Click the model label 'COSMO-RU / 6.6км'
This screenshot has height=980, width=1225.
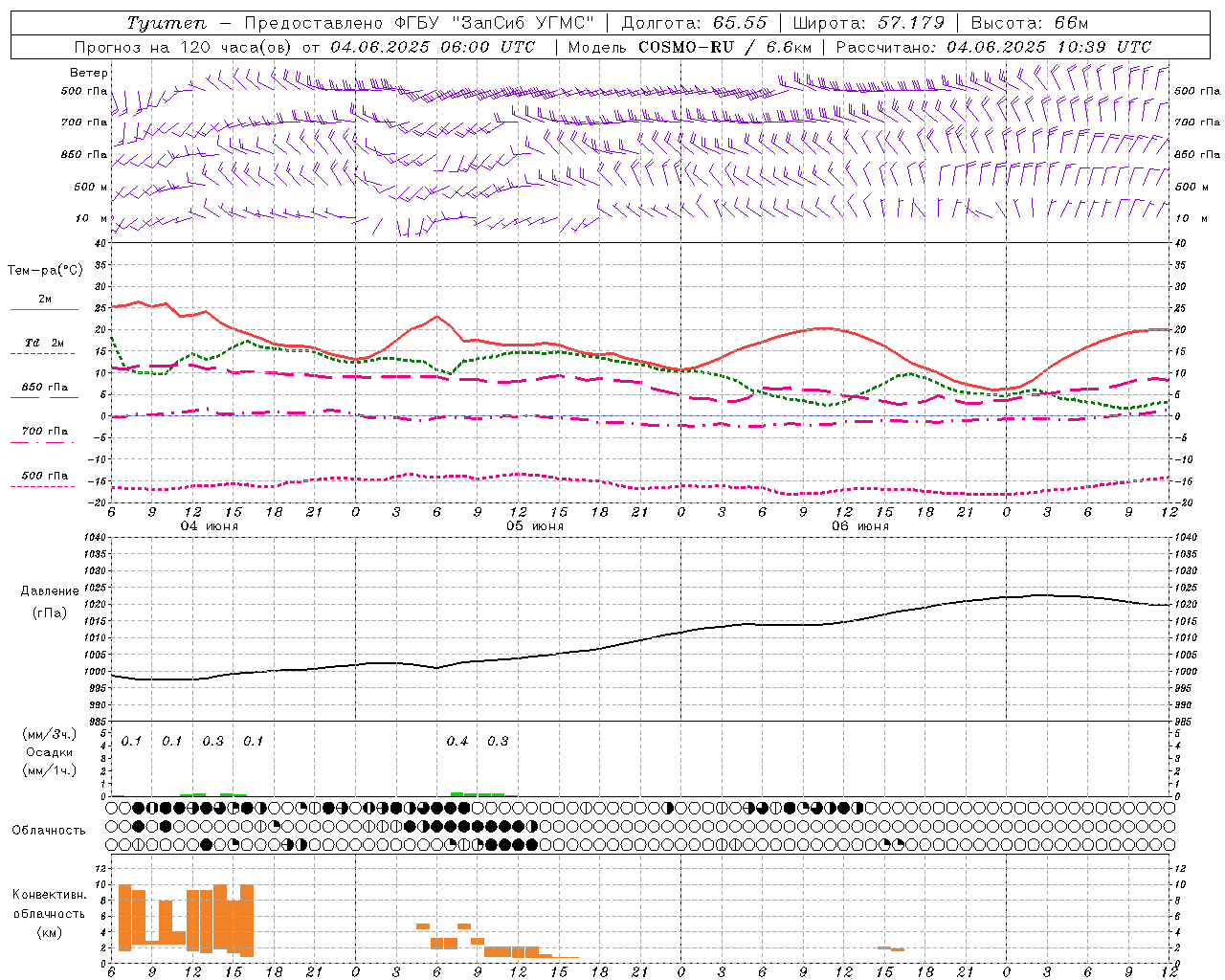tap(724, 47)
